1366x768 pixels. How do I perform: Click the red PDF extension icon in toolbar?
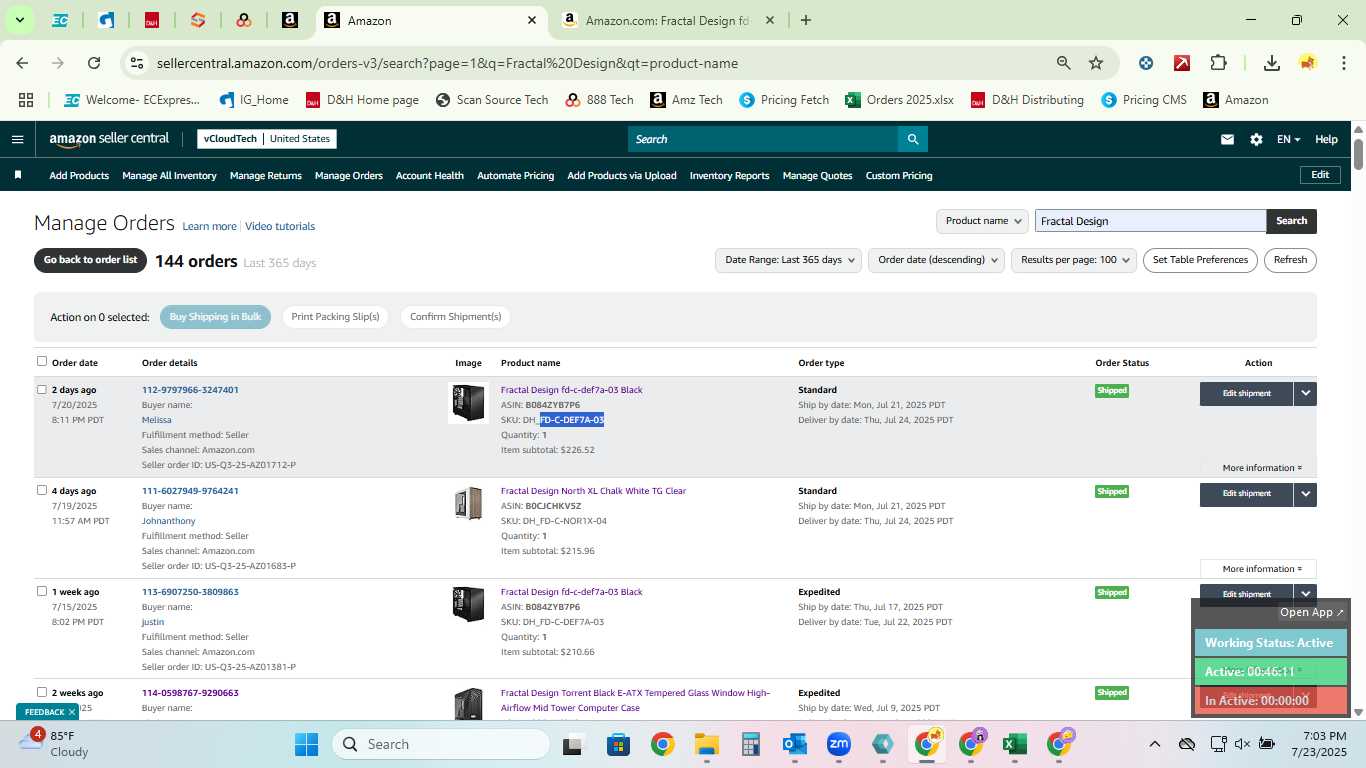click(1182, 63)
